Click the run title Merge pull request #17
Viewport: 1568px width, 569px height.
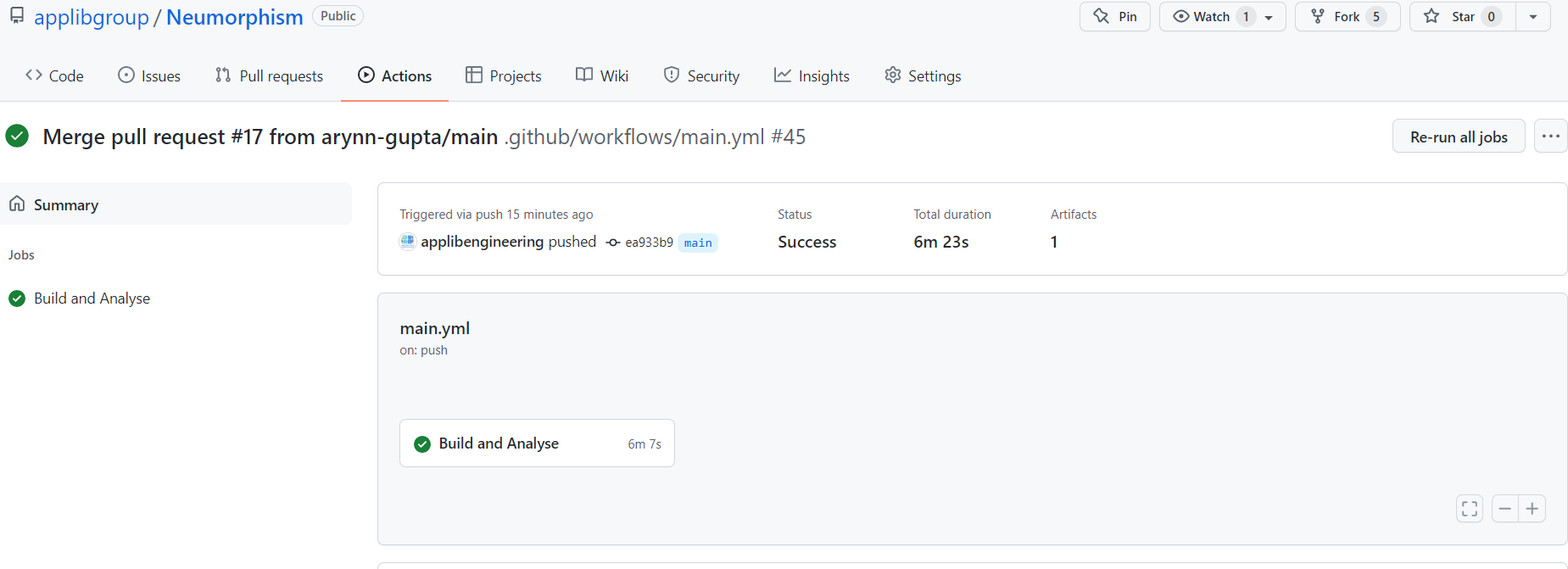(271, 137)
